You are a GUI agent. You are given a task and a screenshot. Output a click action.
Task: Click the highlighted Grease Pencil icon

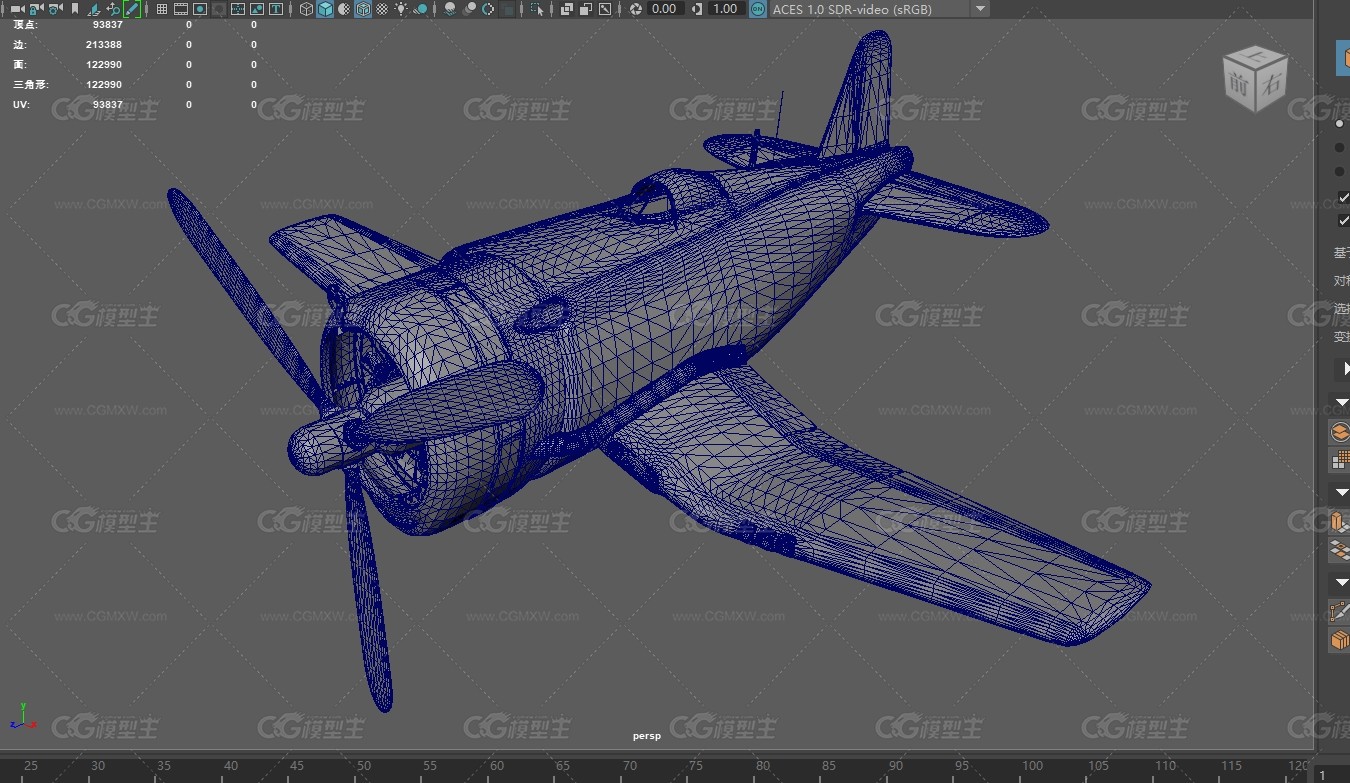tap(132, 9)
